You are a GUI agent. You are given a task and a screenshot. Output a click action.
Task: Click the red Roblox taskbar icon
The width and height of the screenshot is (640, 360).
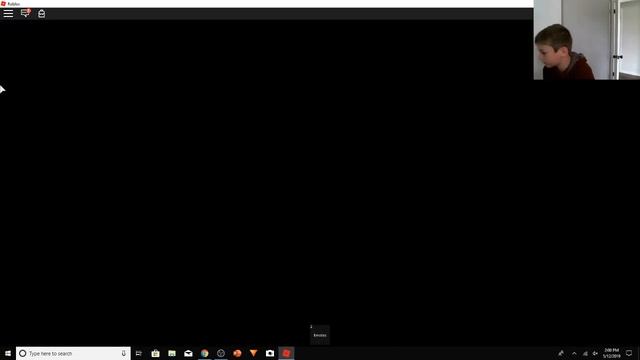(x=286, y=353)
